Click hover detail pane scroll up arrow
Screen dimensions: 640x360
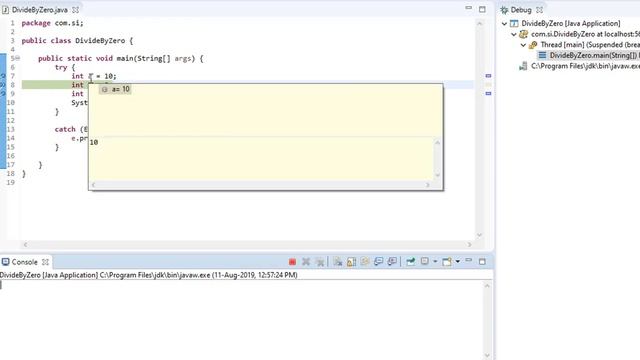(437, 142)
